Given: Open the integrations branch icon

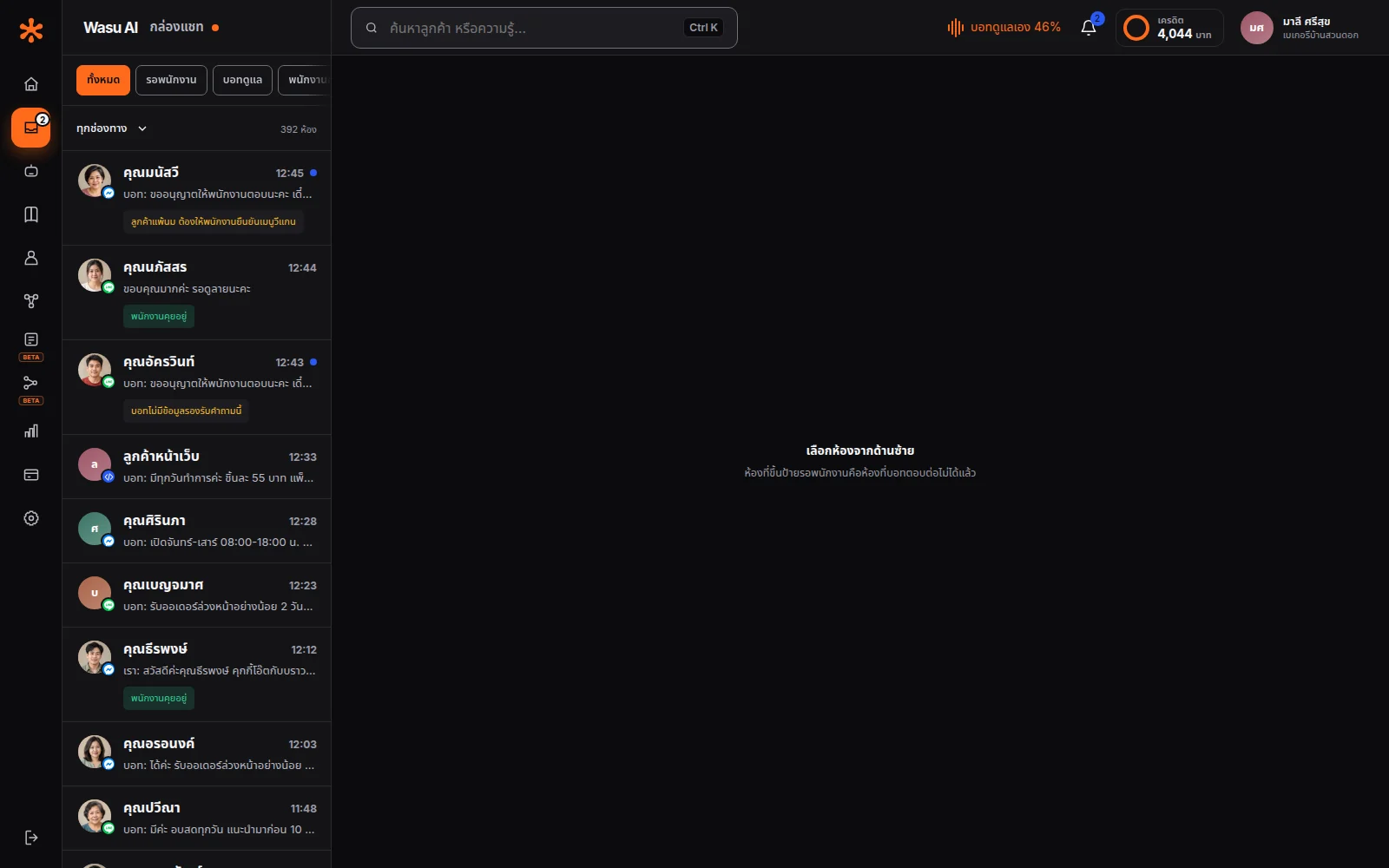Looking at the screenshot, I should [31, 301].
